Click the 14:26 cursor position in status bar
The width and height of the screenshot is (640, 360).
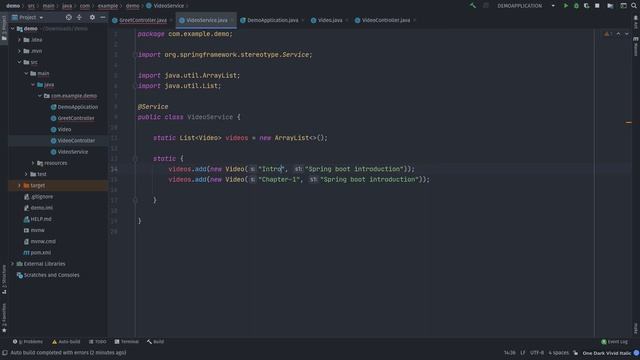coord(509,353)
